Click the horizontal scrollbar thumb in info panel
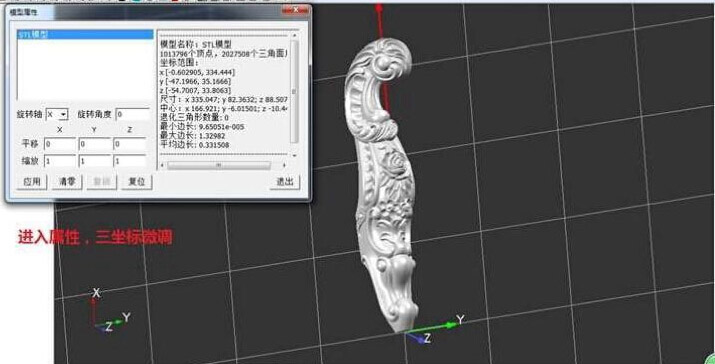The height and width of the screenshot is (364, 715). pyautogui.click(x=219, y=165)
